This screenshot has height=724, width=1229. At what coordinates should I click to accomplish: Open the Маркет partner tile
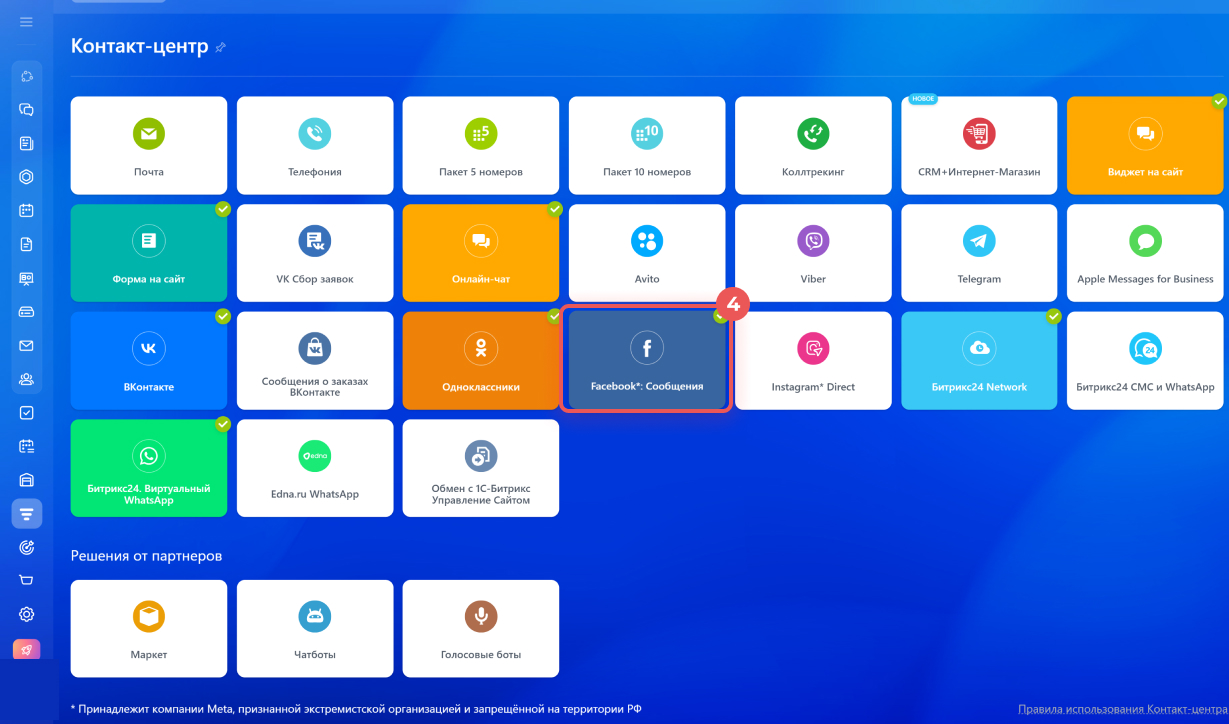point(148,628)
